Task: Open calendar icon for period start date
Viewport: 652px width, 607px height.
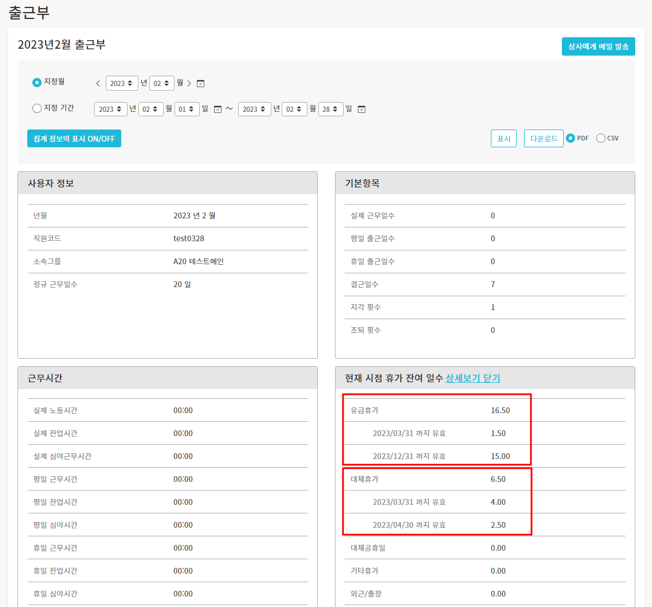Action: pos(218,109)
